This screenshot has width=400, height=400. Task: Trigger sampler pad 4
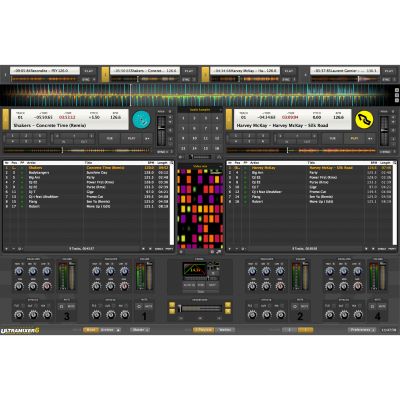[217, 118]
